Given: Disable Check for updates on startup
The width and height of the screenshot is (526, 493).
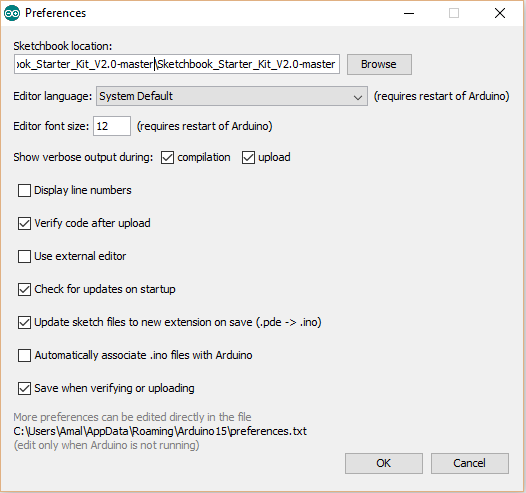Looking at the screenshot, I should click(24, 289).
